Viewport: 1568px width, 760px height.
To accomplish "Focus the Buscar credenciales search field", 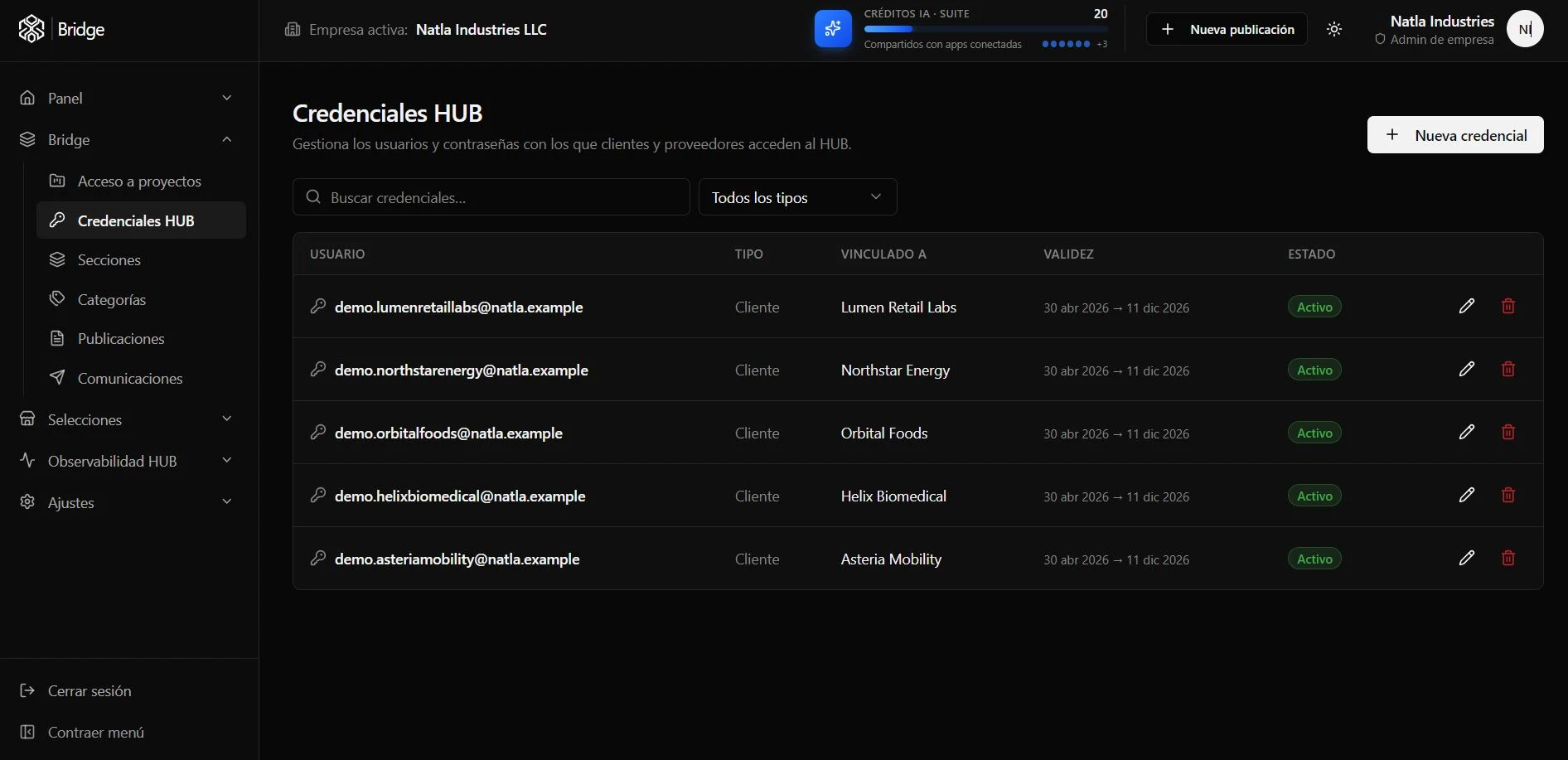I will 491,197.
